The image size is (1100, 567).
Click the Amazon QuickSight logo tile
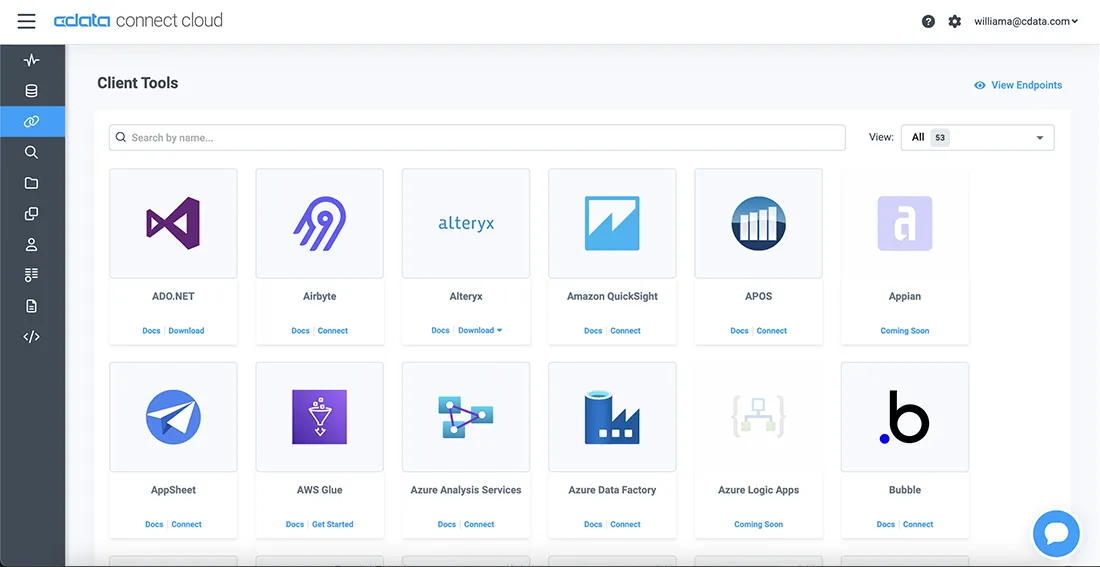tap(612, 223)
